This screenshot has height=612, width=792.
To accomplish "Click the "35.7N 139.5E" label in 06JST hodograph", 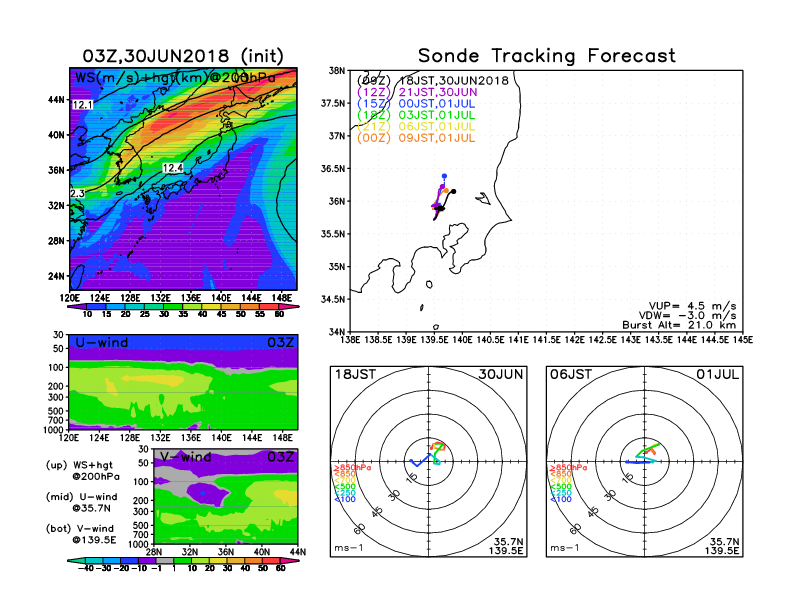I will coord(722,546).
